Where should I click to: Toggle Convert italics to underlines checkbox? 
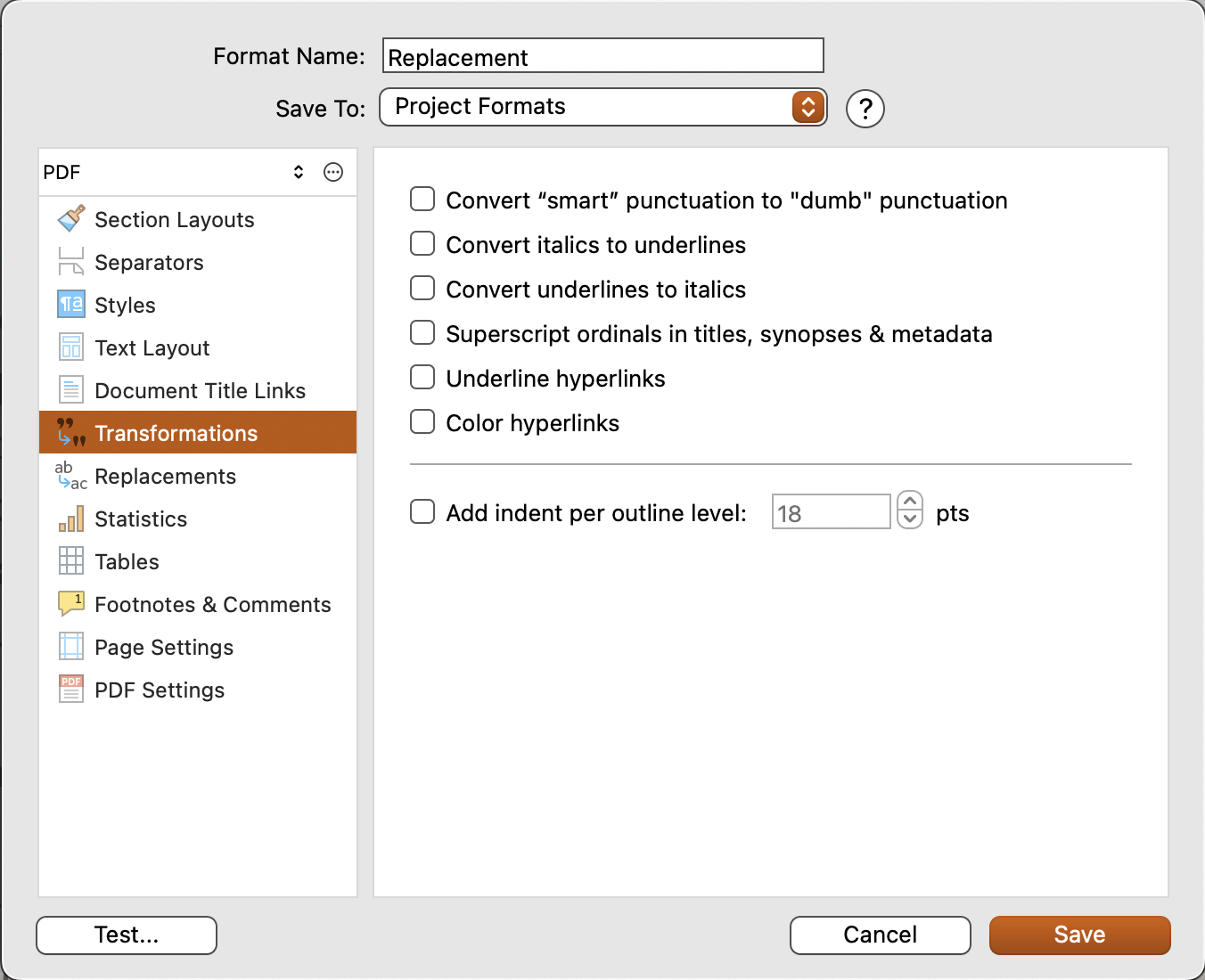tap(422, 243)
